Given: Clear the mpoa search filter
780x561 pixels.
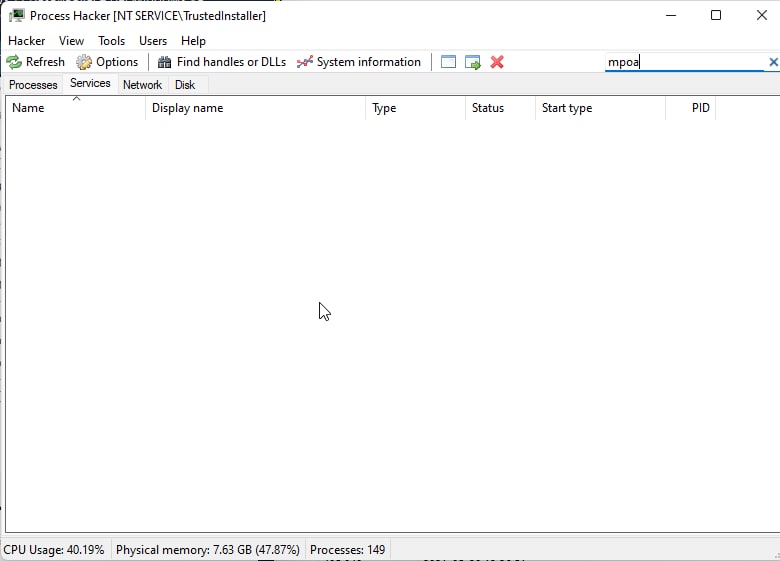Looking at the screenshot, I should click(x=773, y=62).
